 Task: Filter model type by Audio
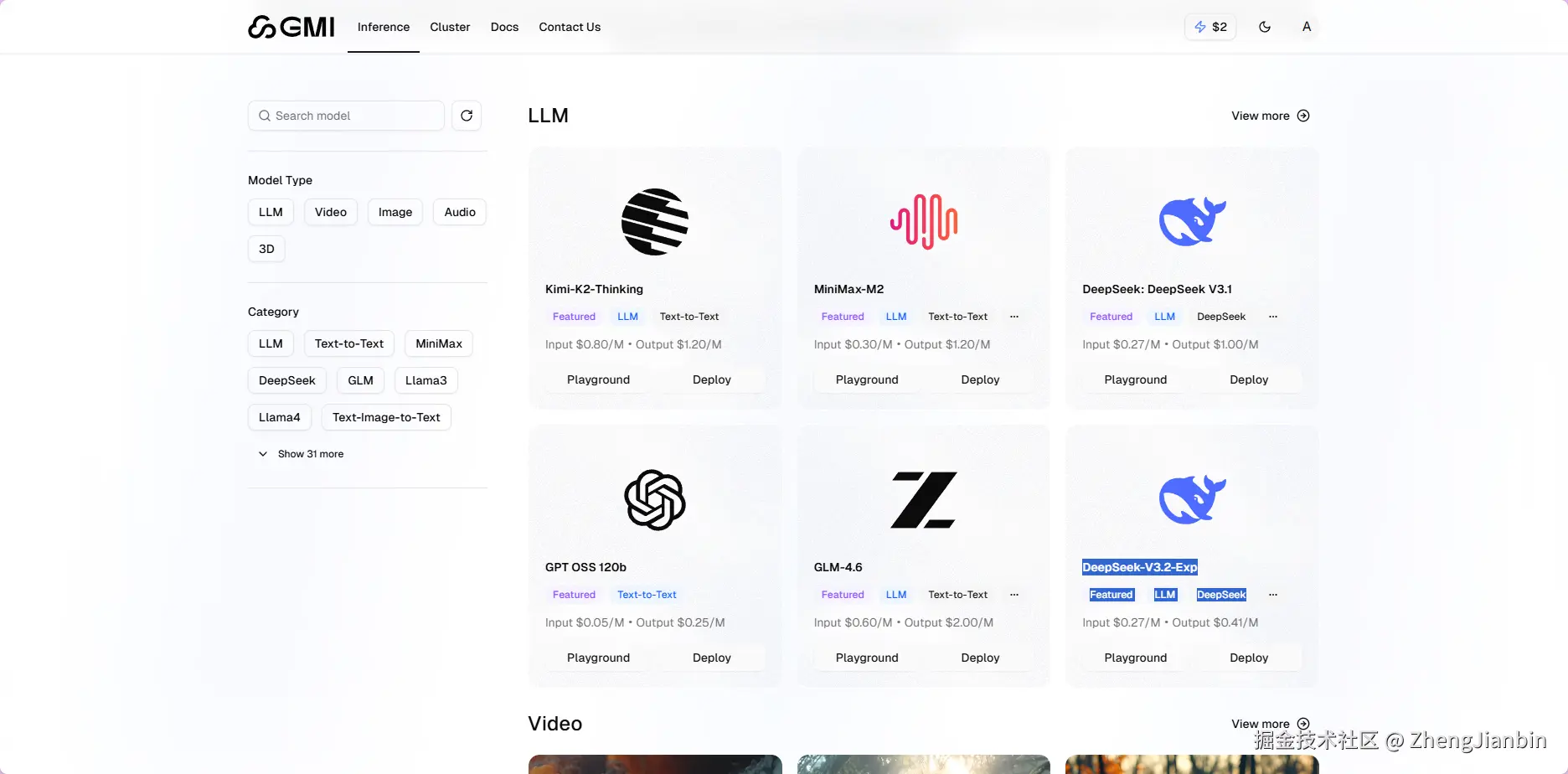(460, 212)
